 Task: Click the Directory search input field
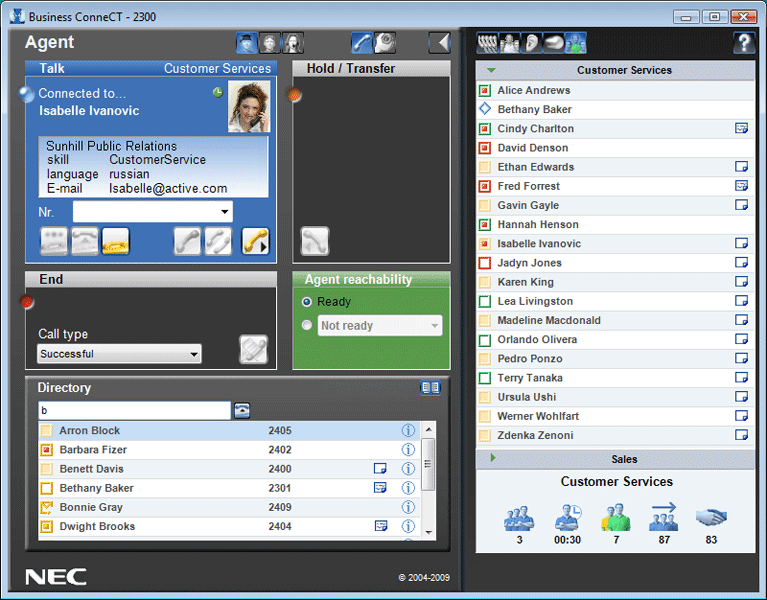[134, 411]
